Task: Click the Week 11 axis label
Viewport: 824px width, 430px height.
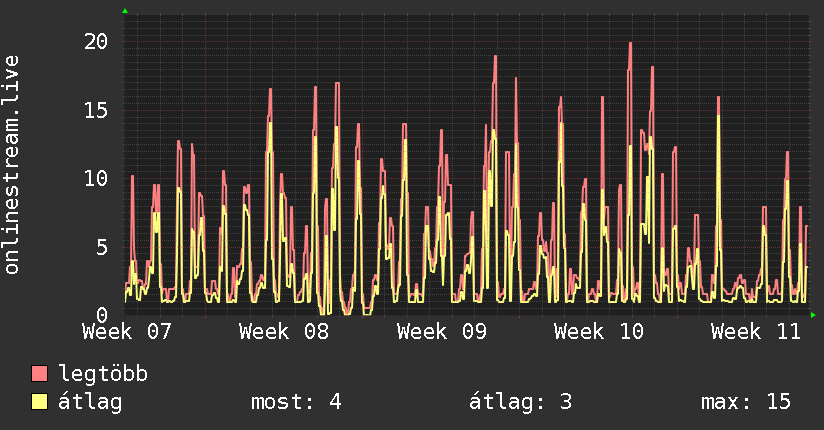Action: click(756, 332)
